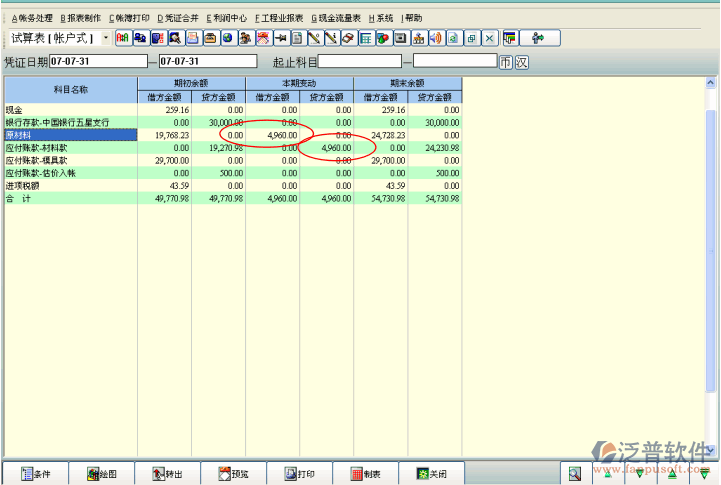Open the G现金流量表 menu
Image resolution: width=721 pixels, height=485 pixels.
coord(336,18)
